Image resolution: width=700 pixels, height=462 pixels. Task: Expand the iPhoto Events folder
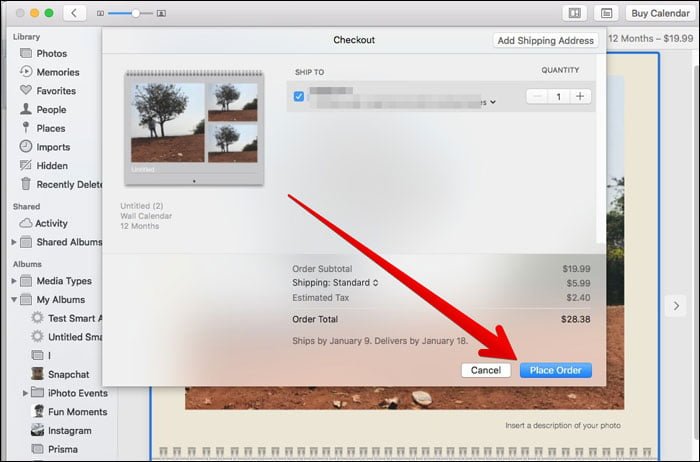click(25, 393)
